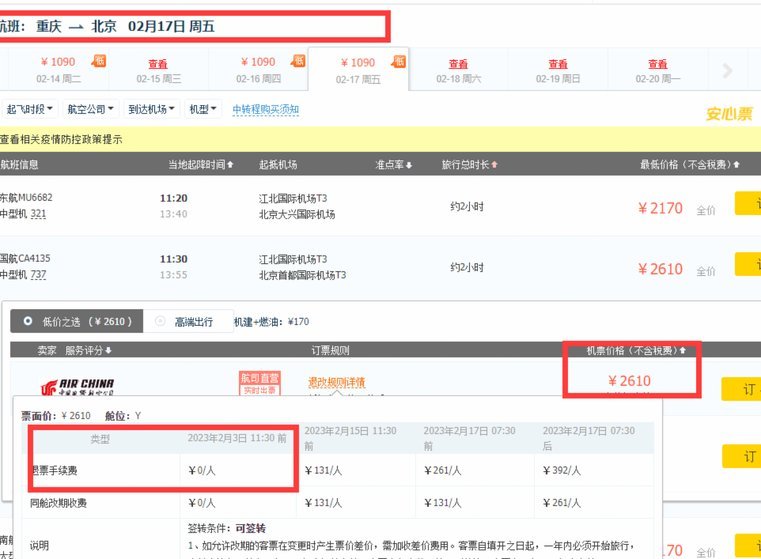Select 高端出行 radio option
Viewport: 761px width, 559px height.
pos(188,321)
